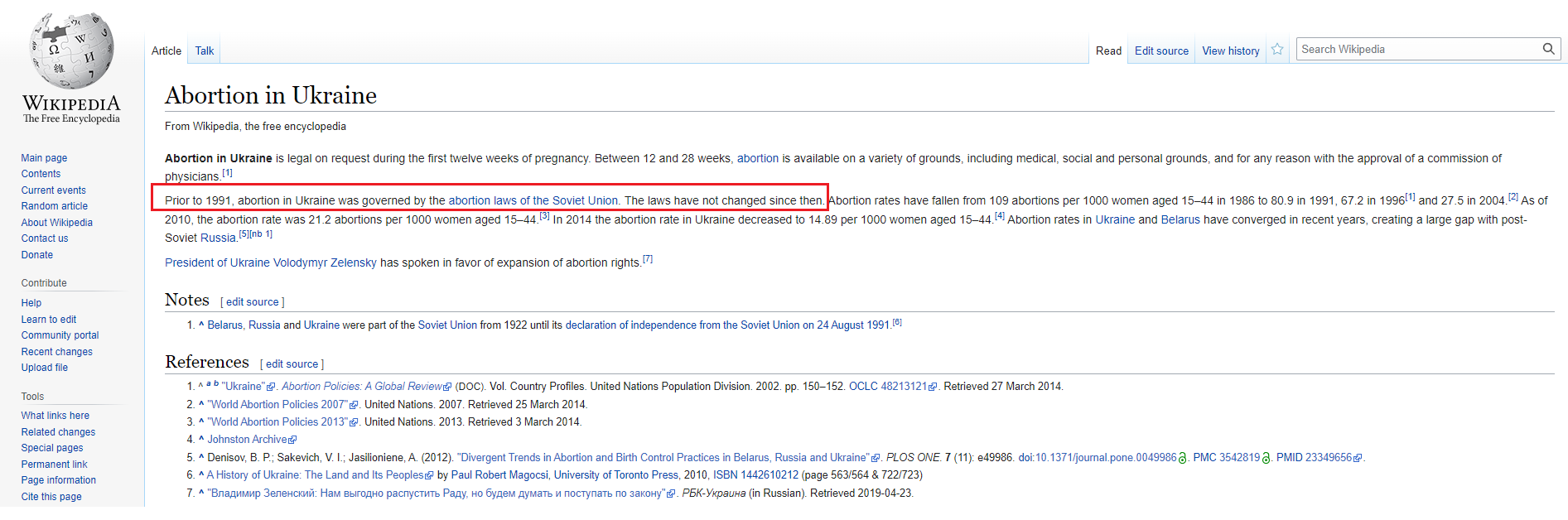Click the green open-access lock after PMC 3542819
Viewport: 1568px width, 520px height.
click(1266, 458)
